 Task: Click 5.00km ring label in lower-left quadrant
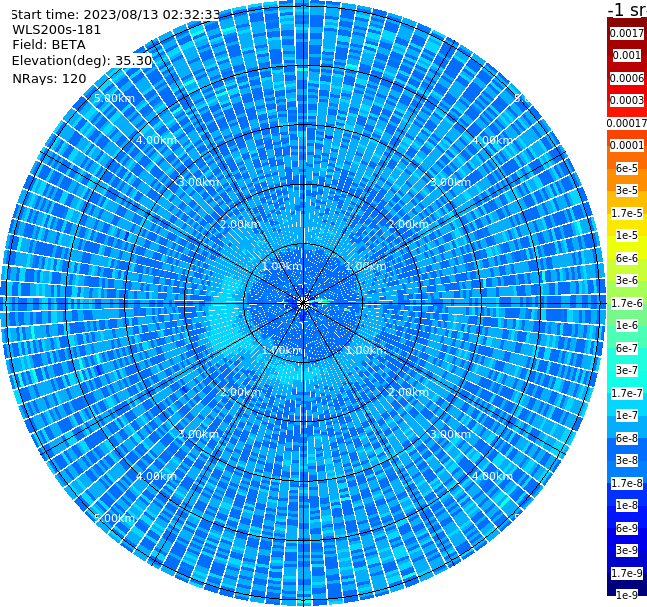coord(114,518)
